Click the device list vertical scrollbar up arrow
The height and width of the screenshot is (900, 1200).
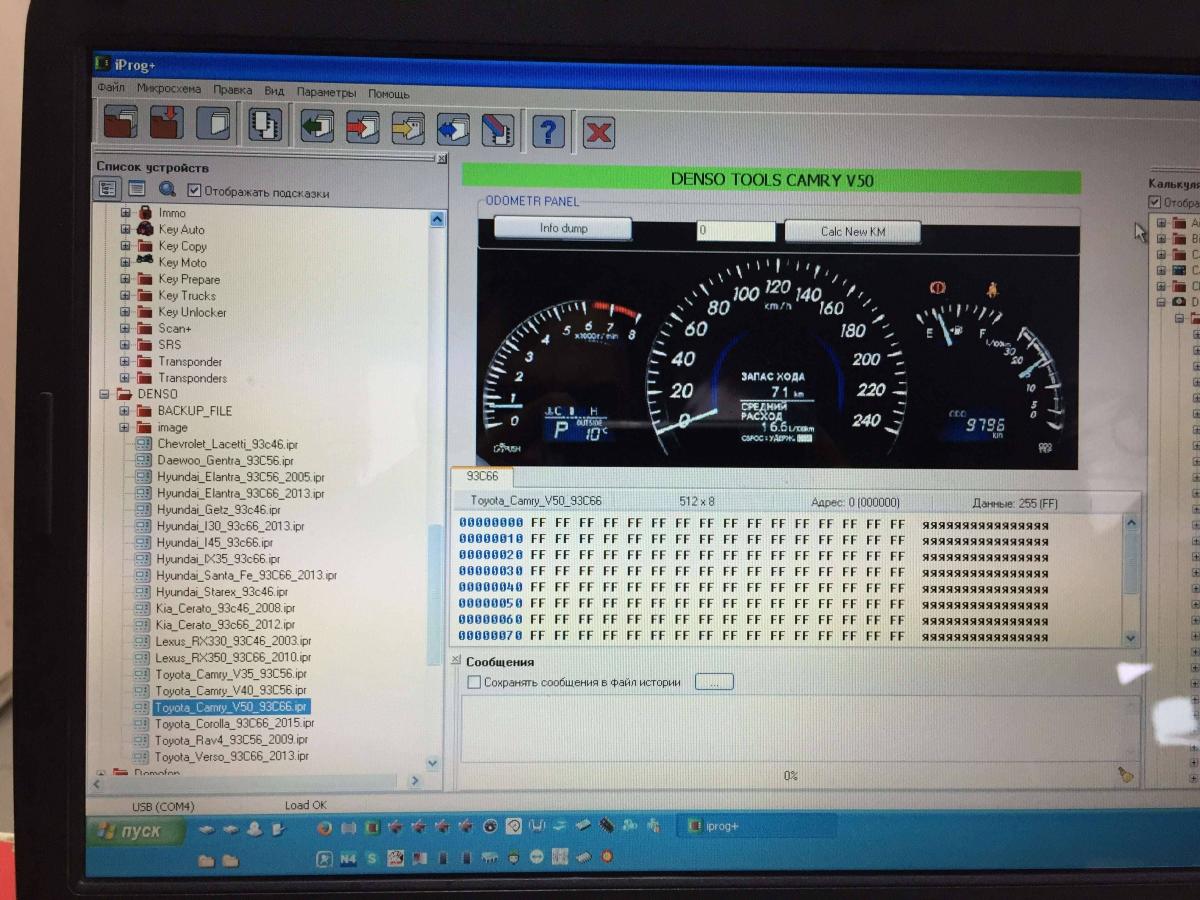click(x=437, y=219)
